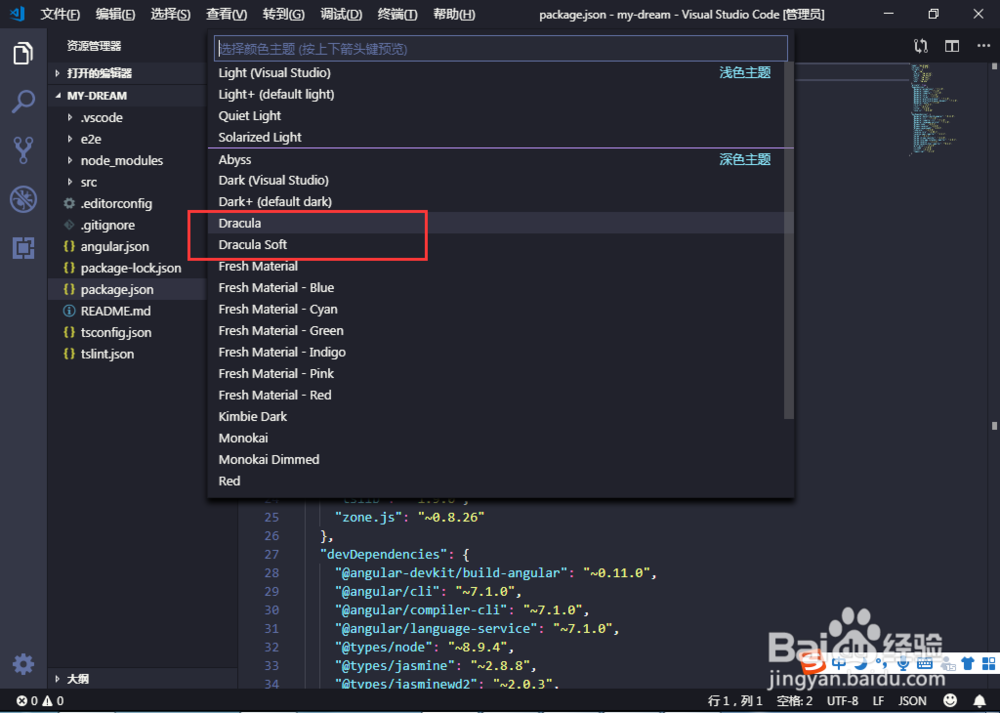Image resolution: width=1000 pixels, height=713 pixels.
Task: Click the split editor icon
Action: click(952, 46)
